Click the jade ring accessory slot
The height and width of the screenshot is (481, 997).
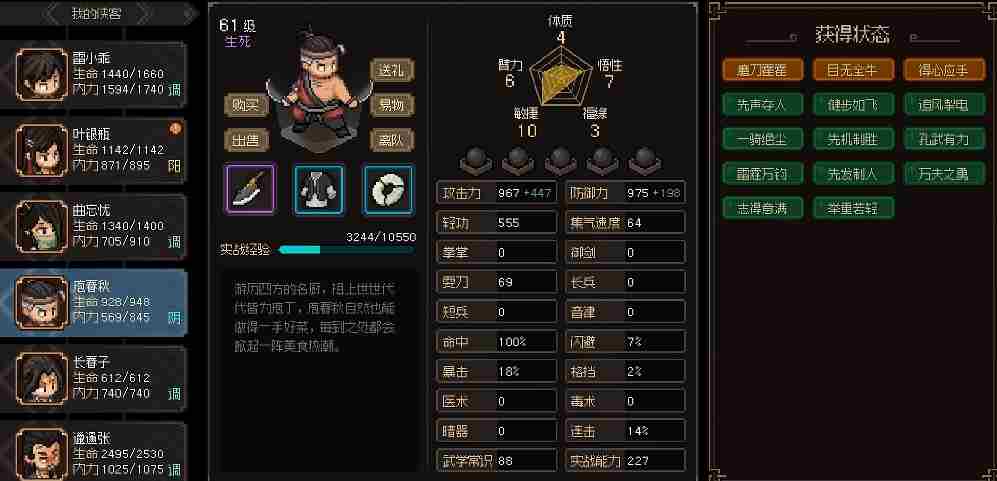388,189
